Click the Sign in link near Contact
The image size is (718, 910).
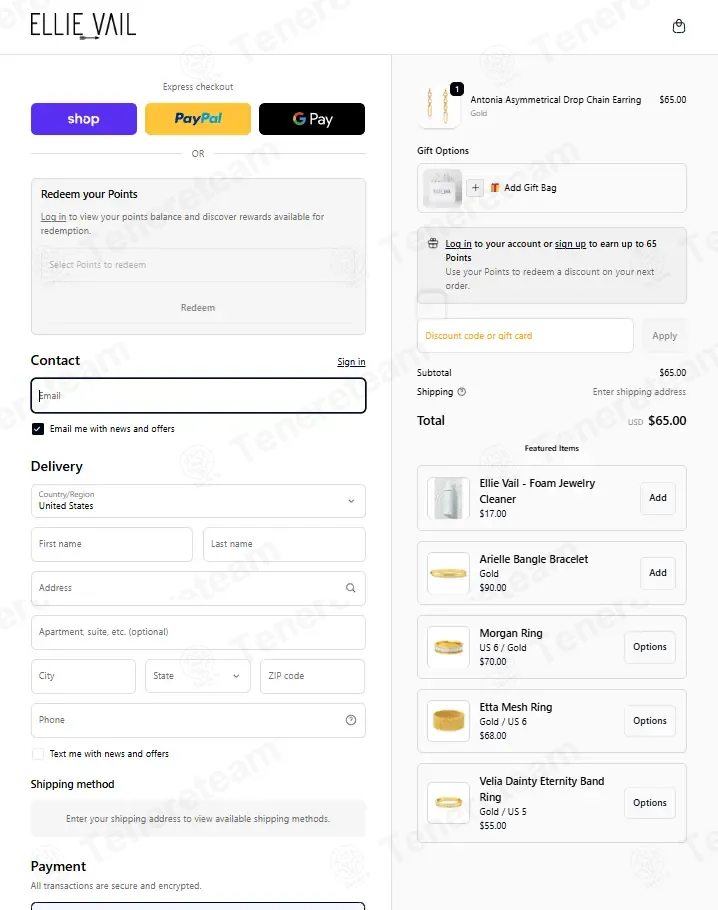pyautogui.click(x=351, y=362)
